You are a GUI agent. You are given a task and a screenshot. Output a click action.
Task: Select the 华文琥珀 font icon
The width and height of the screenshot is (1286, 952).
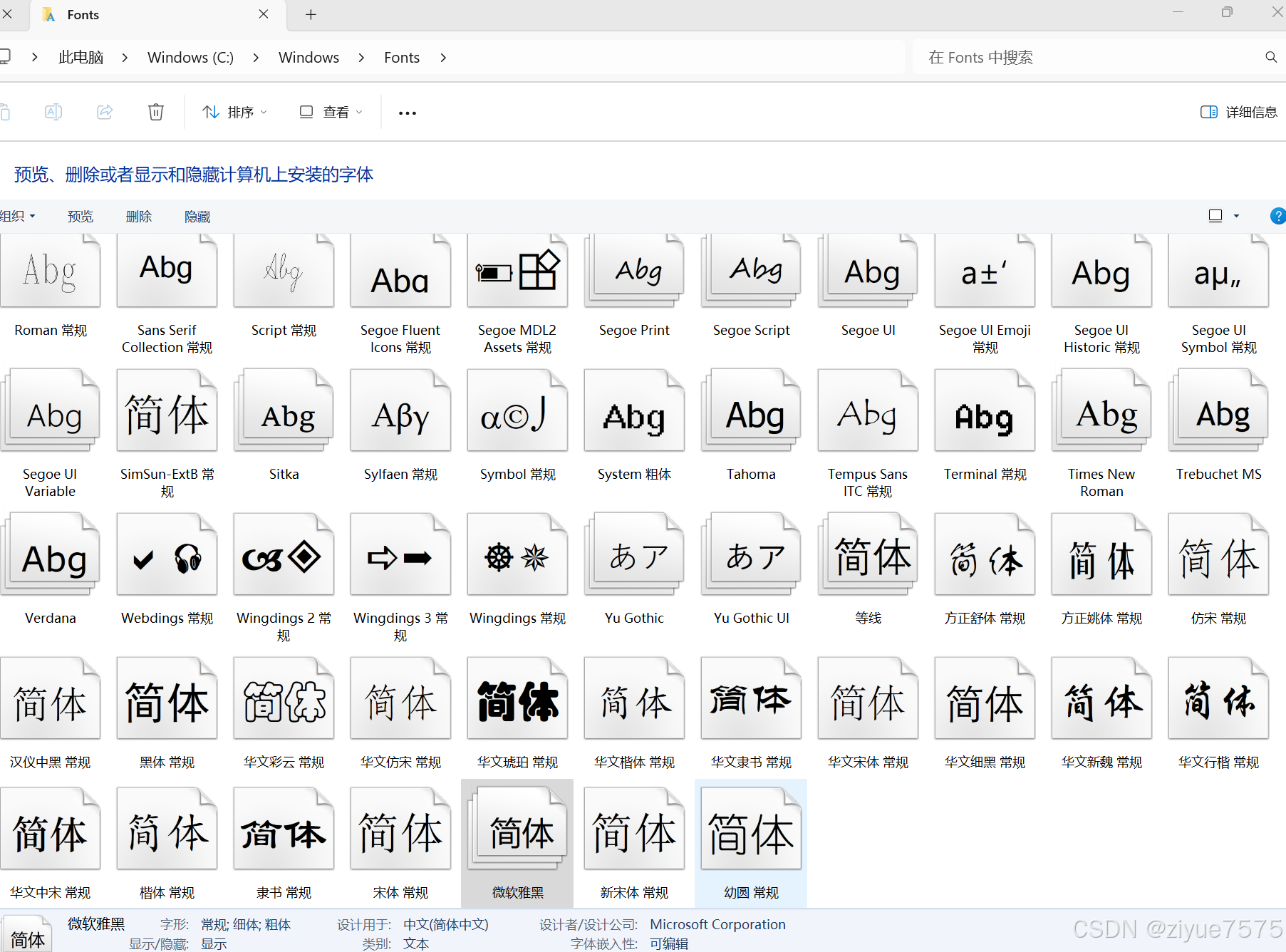517,700
